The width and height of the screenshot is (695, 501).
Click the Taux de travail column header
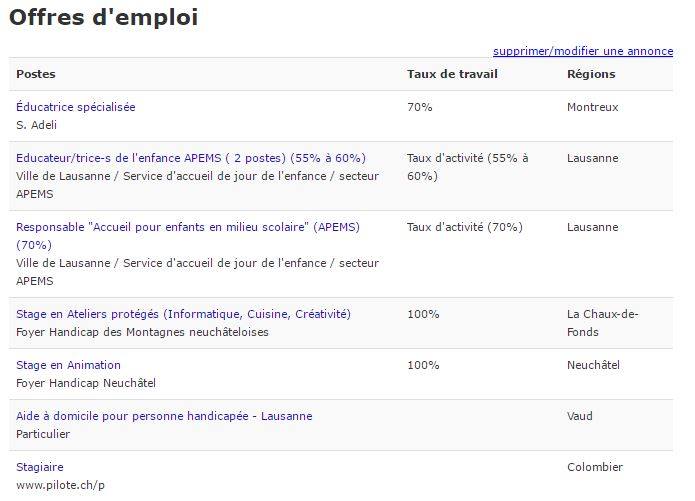point(453,74)
